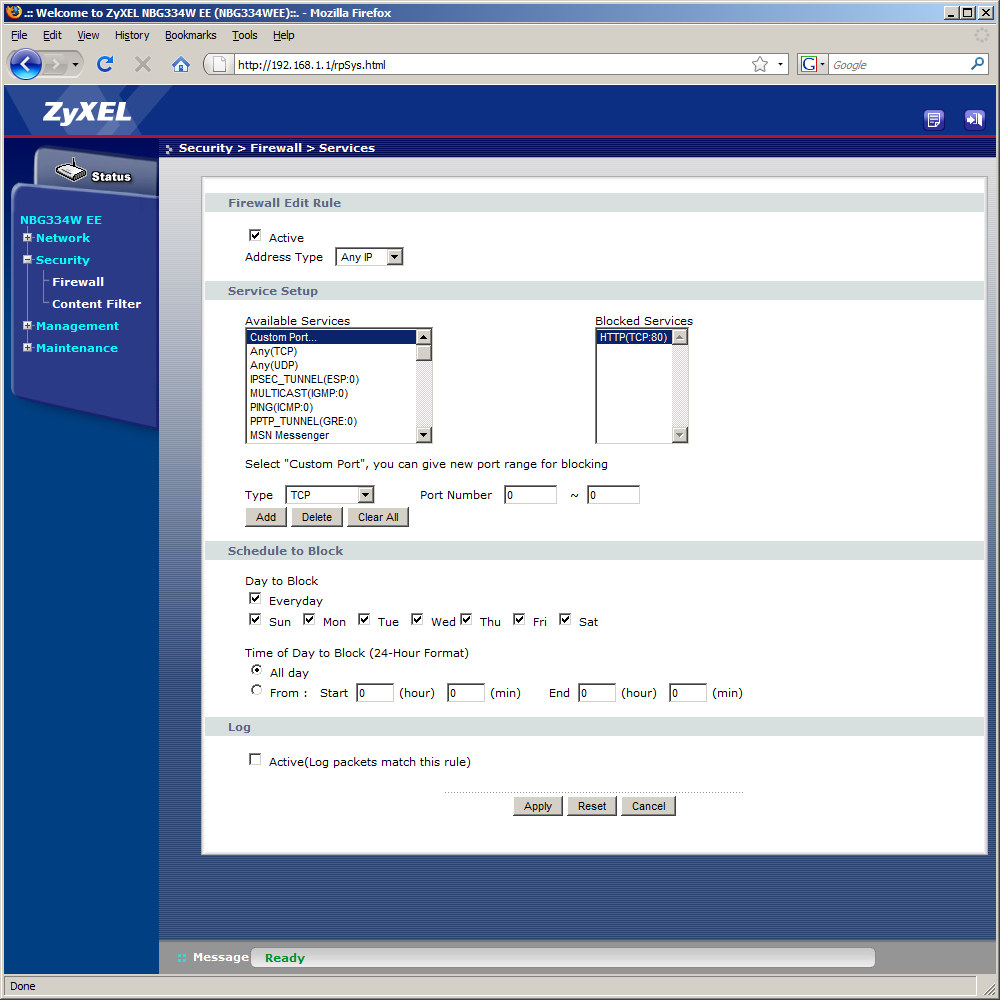Click the Content Filter link
Viewport: 1000px width, 1000px height.
[x=96, y=304]
